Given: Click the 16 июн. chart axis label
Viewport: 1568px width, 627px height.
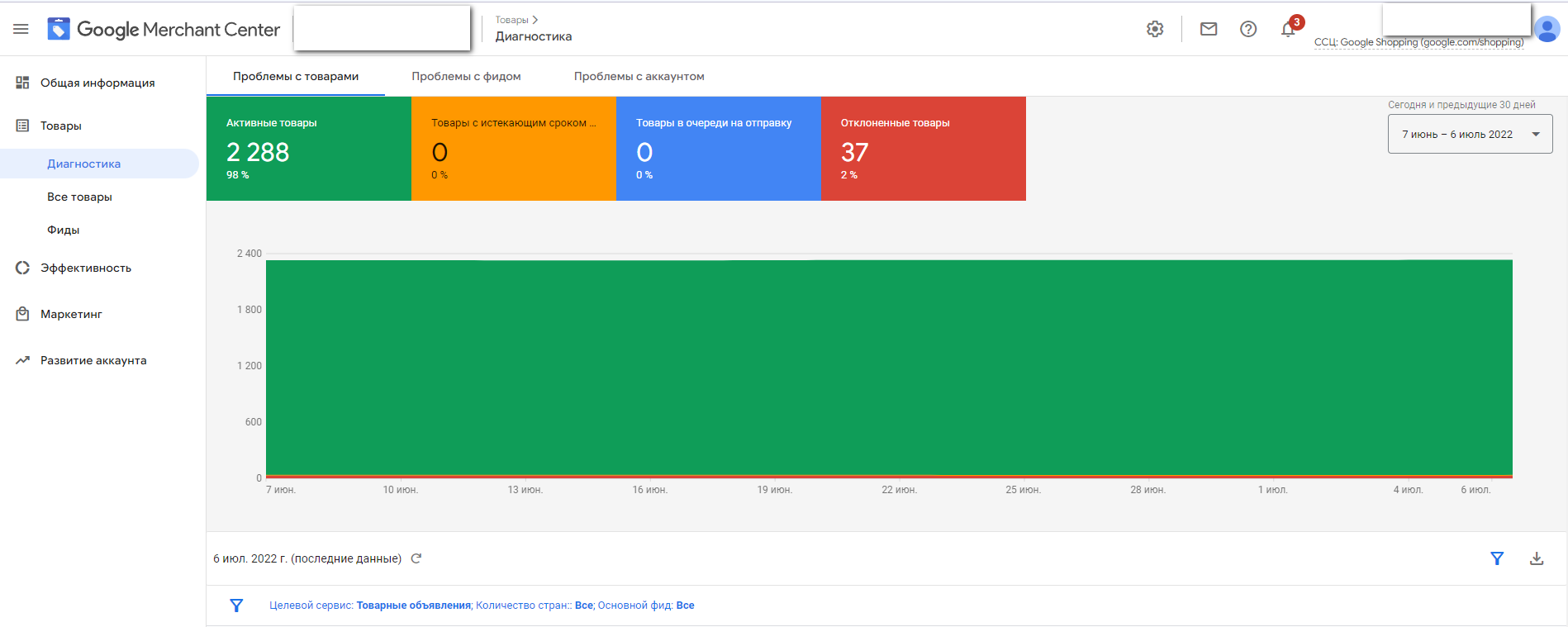Looking at the screenshot, I should [x=650, y=490].
